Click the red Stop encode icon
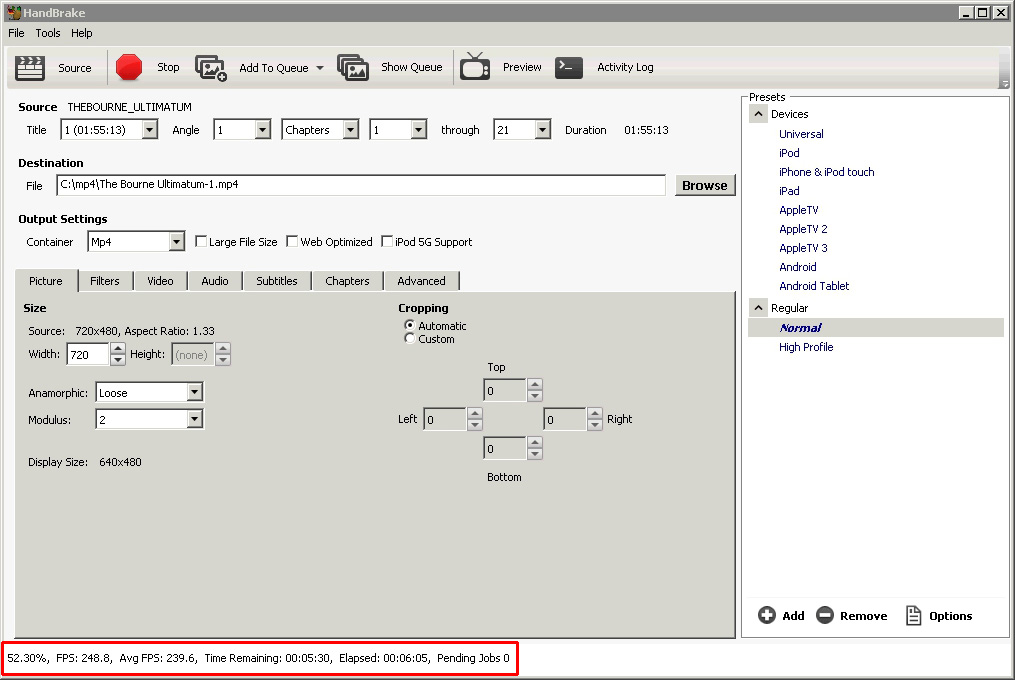1015x680 pixels. tap(129, 67)
